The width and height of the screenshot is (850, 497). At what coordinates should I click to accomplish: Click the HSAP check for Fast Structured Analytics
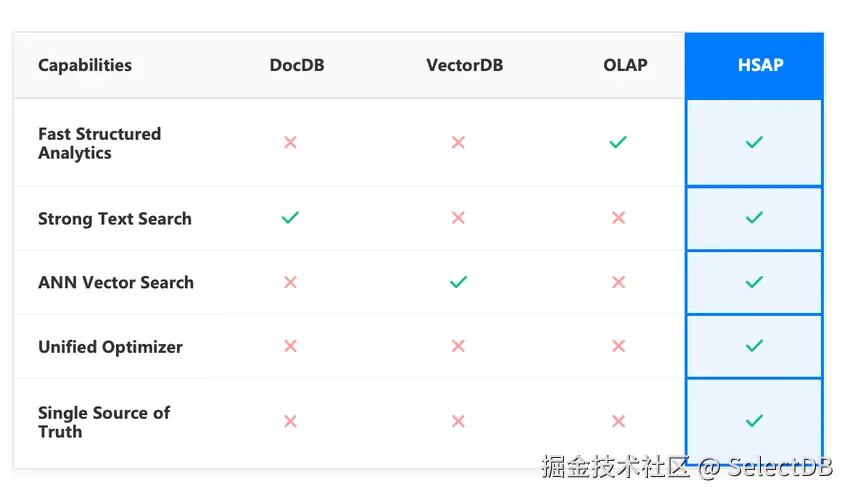click(x=754, y=142)
